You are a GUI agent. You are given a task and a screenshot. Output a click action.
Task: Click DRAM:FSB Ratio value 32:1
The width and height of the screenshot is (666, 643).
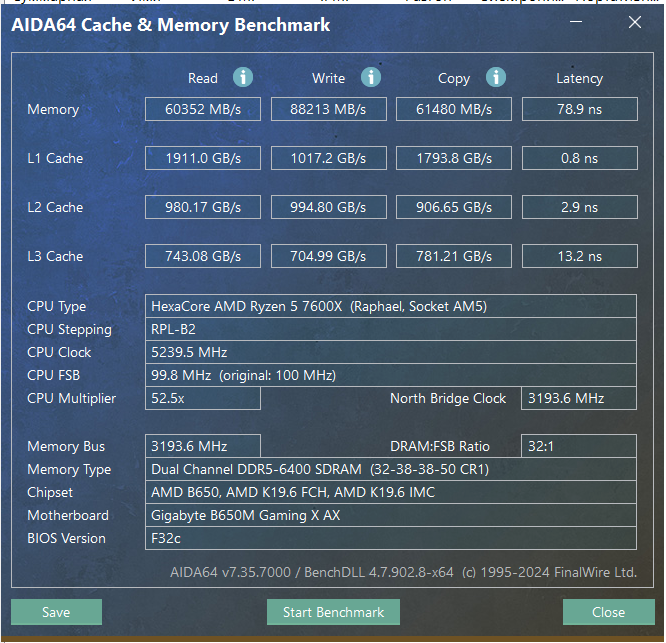(579, 446)
